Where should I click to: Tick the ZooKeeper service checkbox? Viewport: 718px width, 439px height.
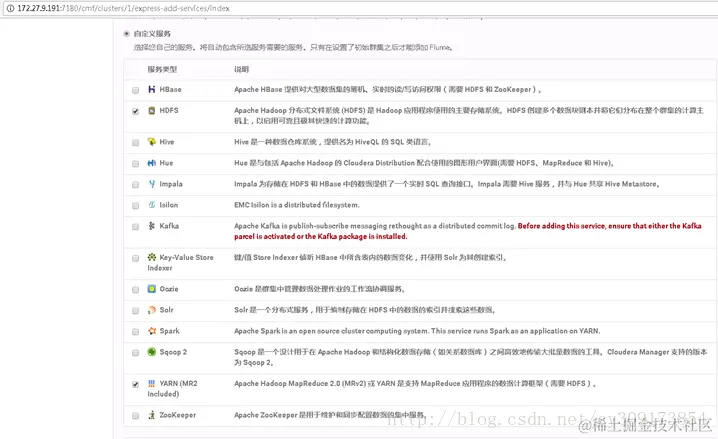(x=136, y=416)
